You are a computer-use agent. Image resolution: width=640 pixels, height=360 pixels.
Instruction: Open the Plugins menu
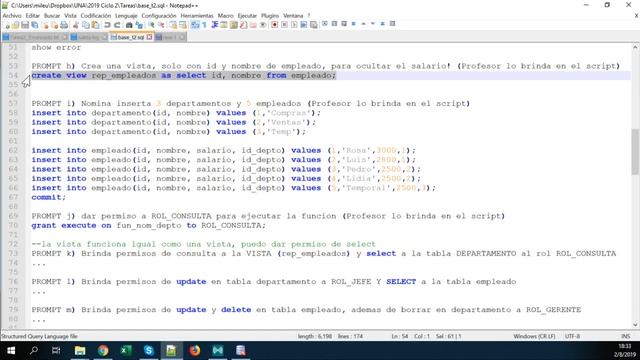click(270, 16)
